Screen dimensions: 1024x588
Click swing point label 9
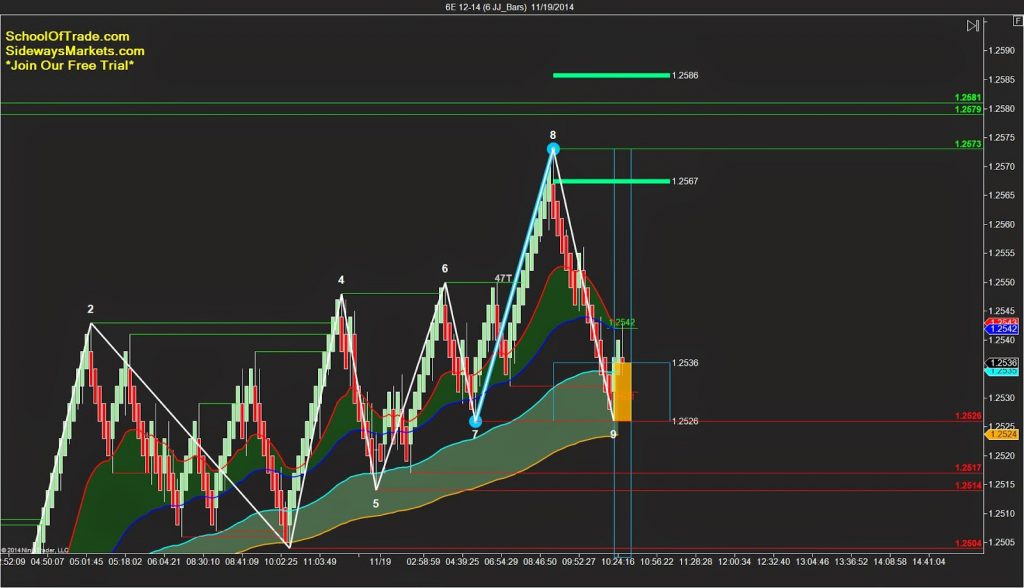coord(613,434)
